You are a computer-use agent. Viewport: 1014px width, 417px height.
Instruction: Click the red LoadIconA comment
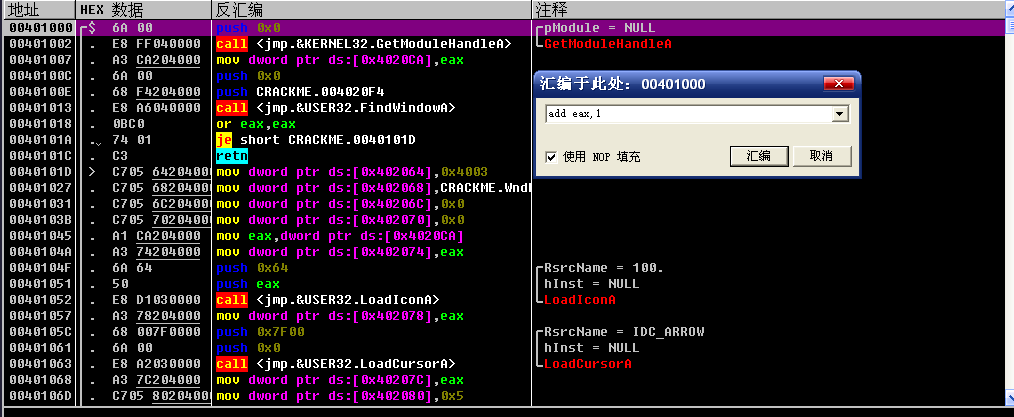579,299
